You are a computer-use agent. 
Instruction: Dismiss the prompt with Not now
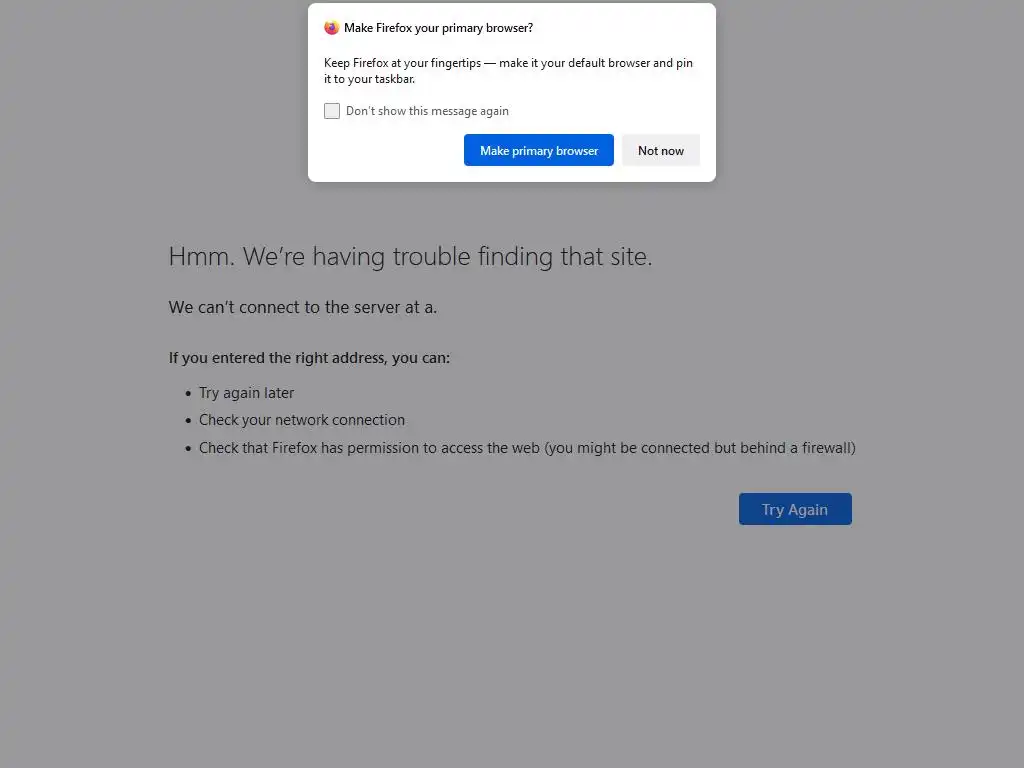coord(661,151)
